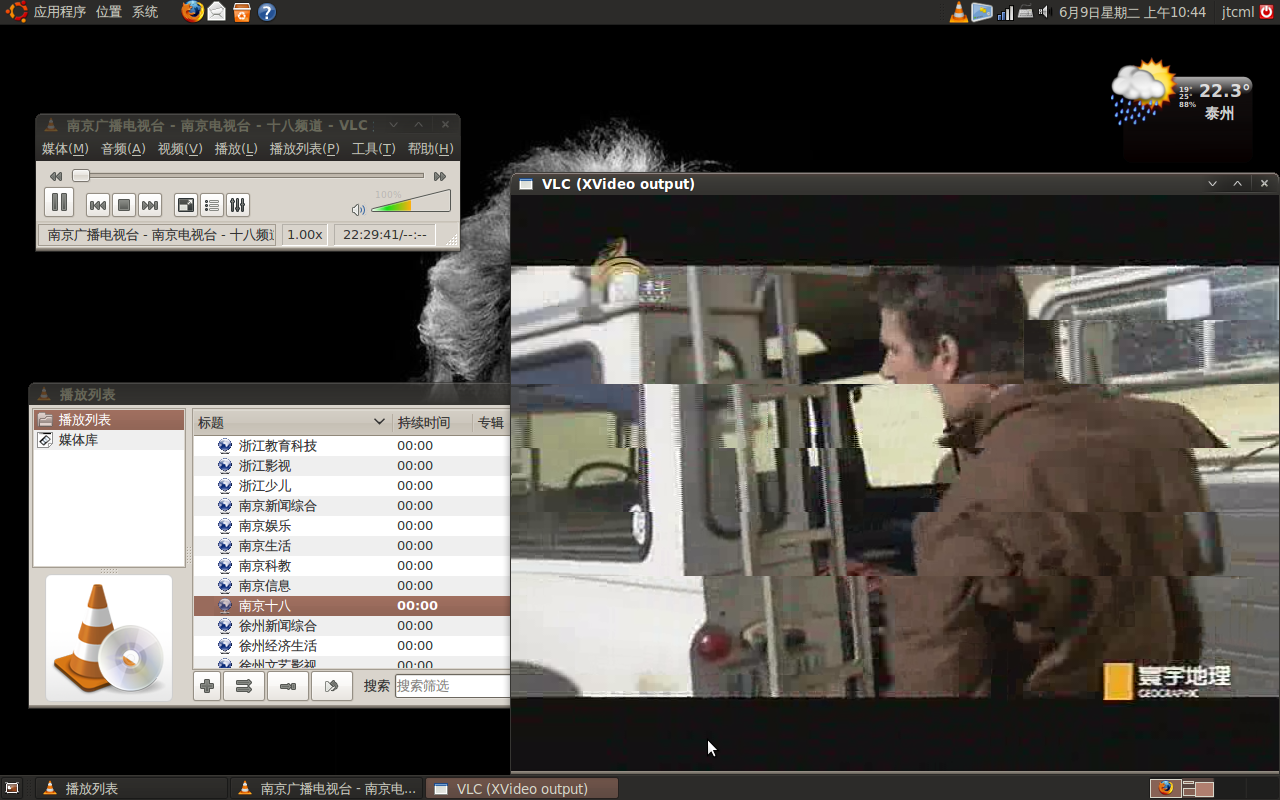Skip to next track button
The image size is (1280, 800).
(x=150, y=205)
